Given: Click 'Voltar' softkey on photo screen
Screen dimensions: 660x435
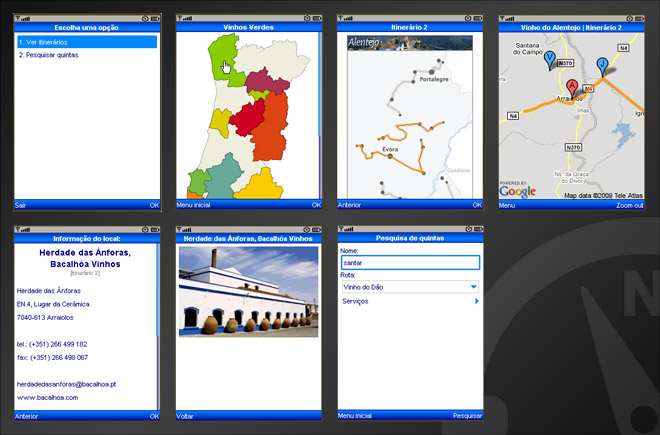Looking at the screenshot, I should [x=185, y=416].
